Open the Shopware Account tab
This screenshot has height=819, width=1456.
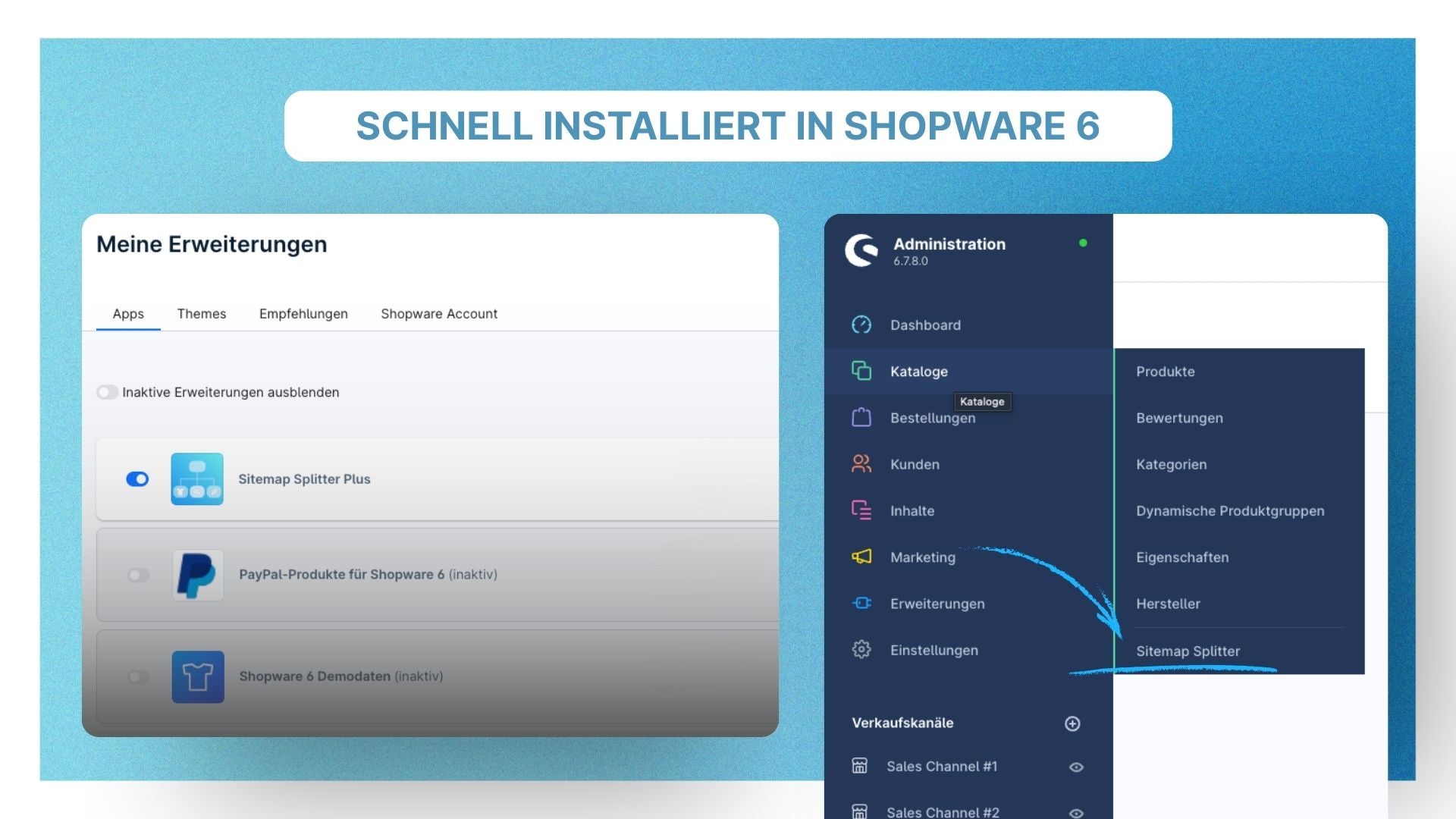[x=439, y=314]
